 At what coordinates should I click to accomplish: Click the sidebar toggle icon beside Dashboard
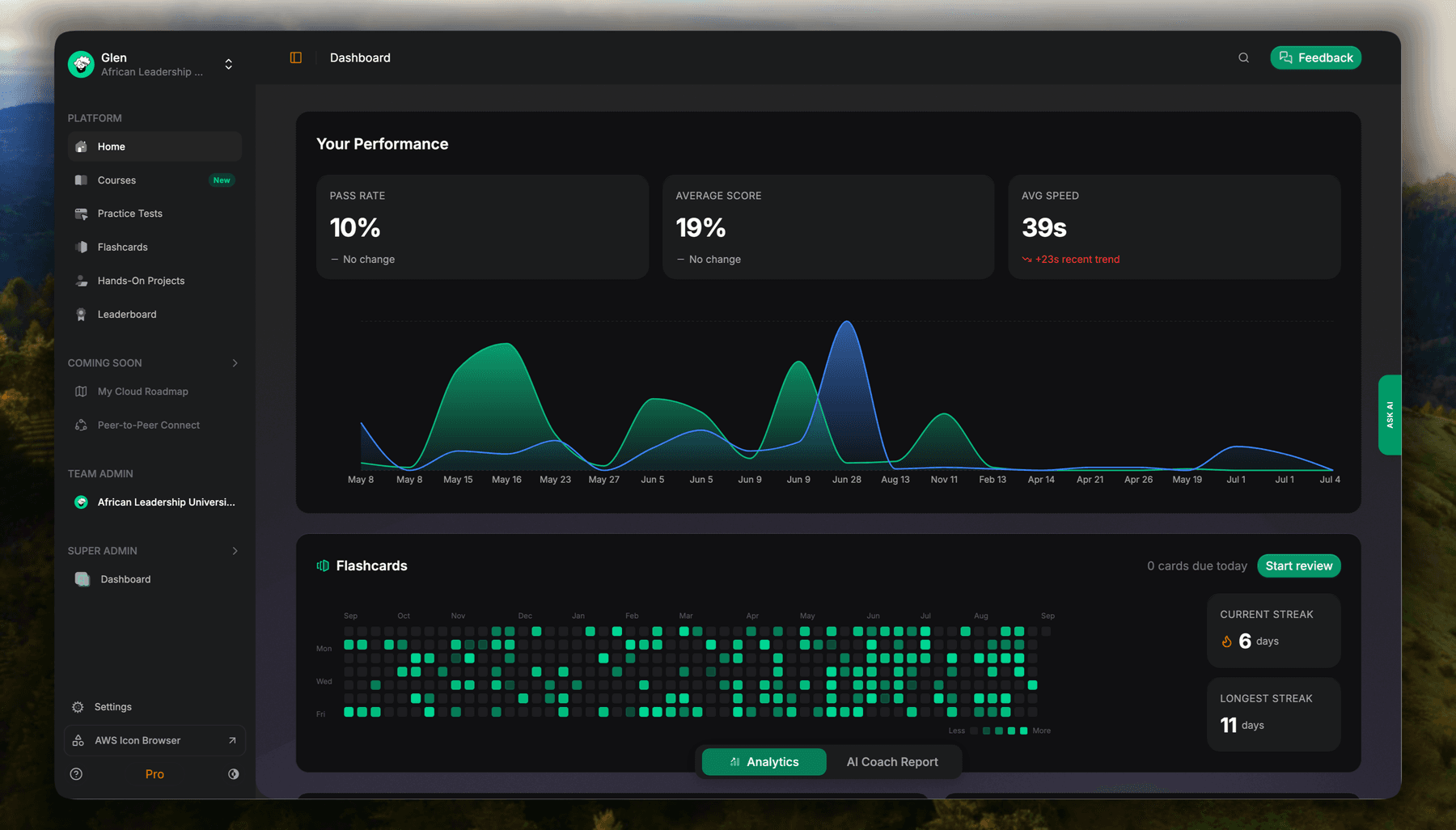296,57
